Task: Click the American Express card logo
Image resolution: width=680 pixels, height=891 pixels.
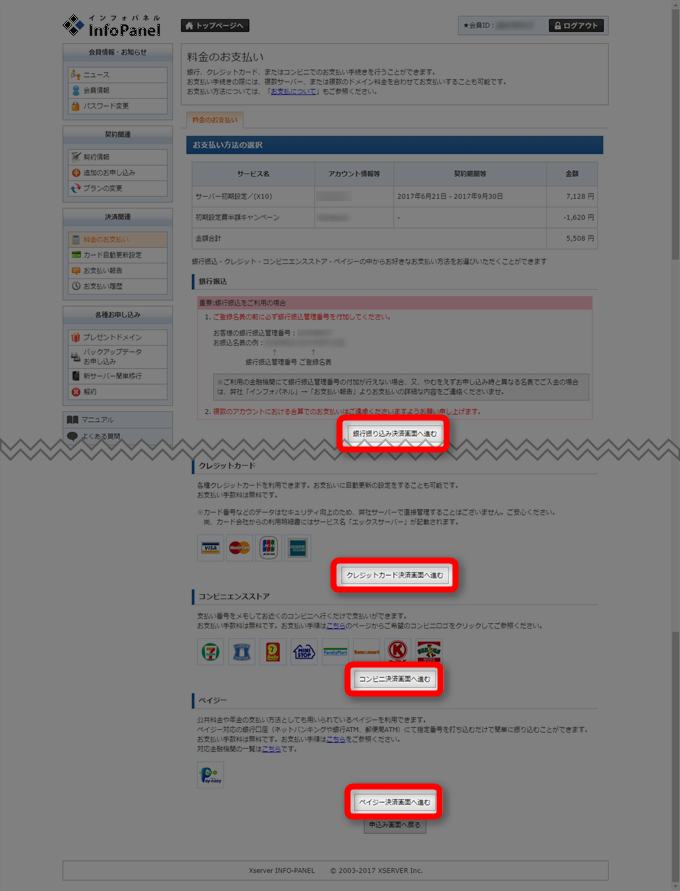Action: coord(298,548)
